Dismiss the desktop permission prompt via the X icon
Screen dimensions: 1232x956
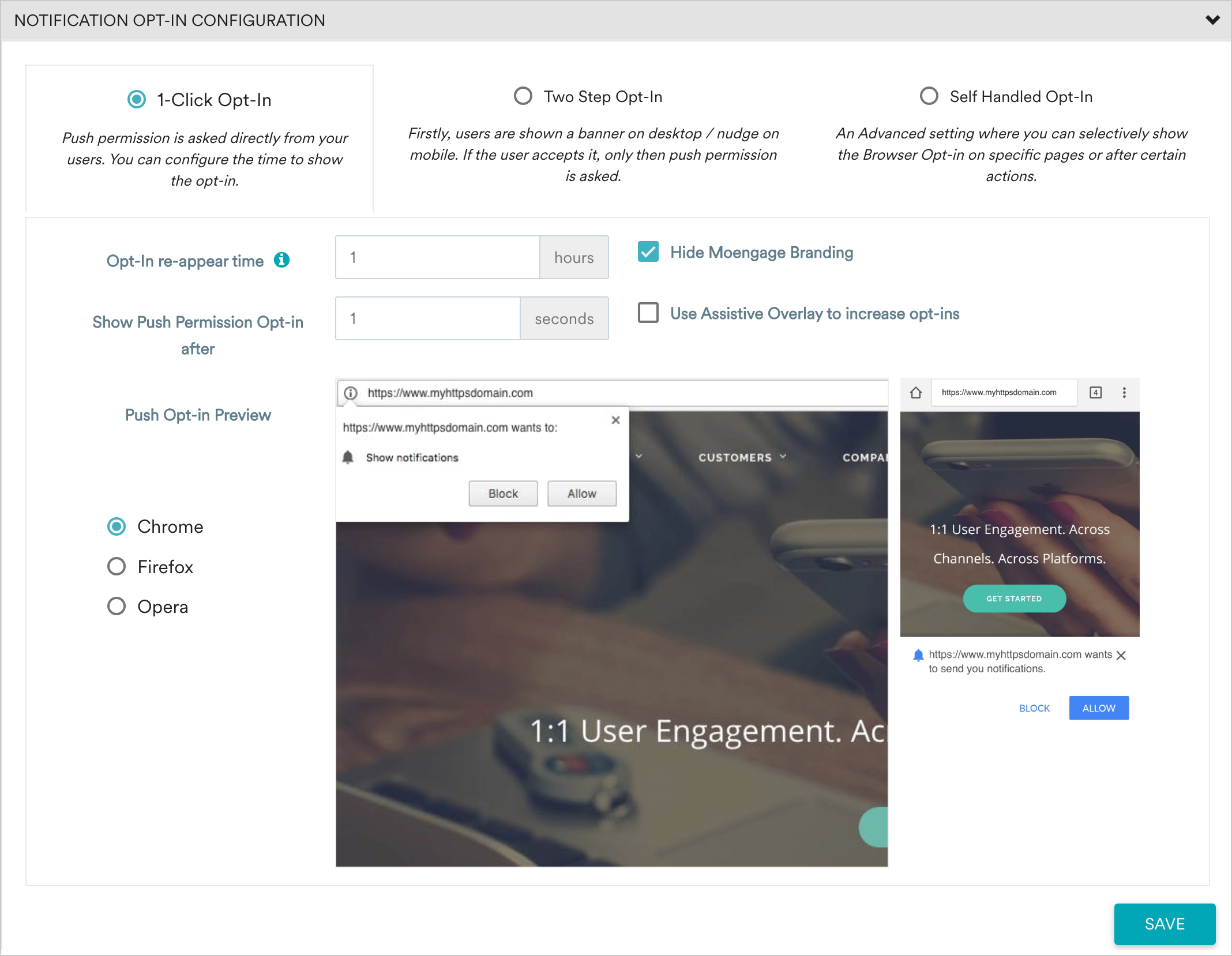pos(616,420)
